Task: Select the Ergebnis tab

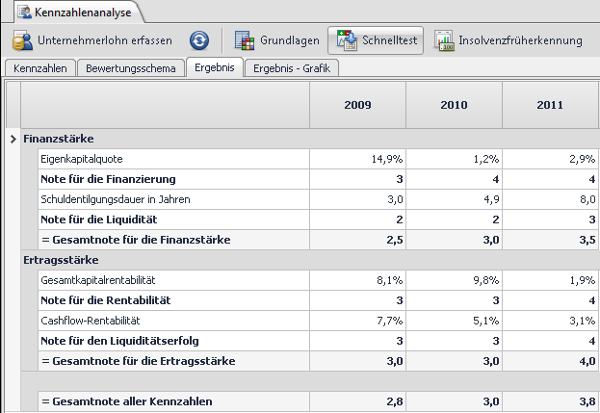Action: [x=215, y=67]
